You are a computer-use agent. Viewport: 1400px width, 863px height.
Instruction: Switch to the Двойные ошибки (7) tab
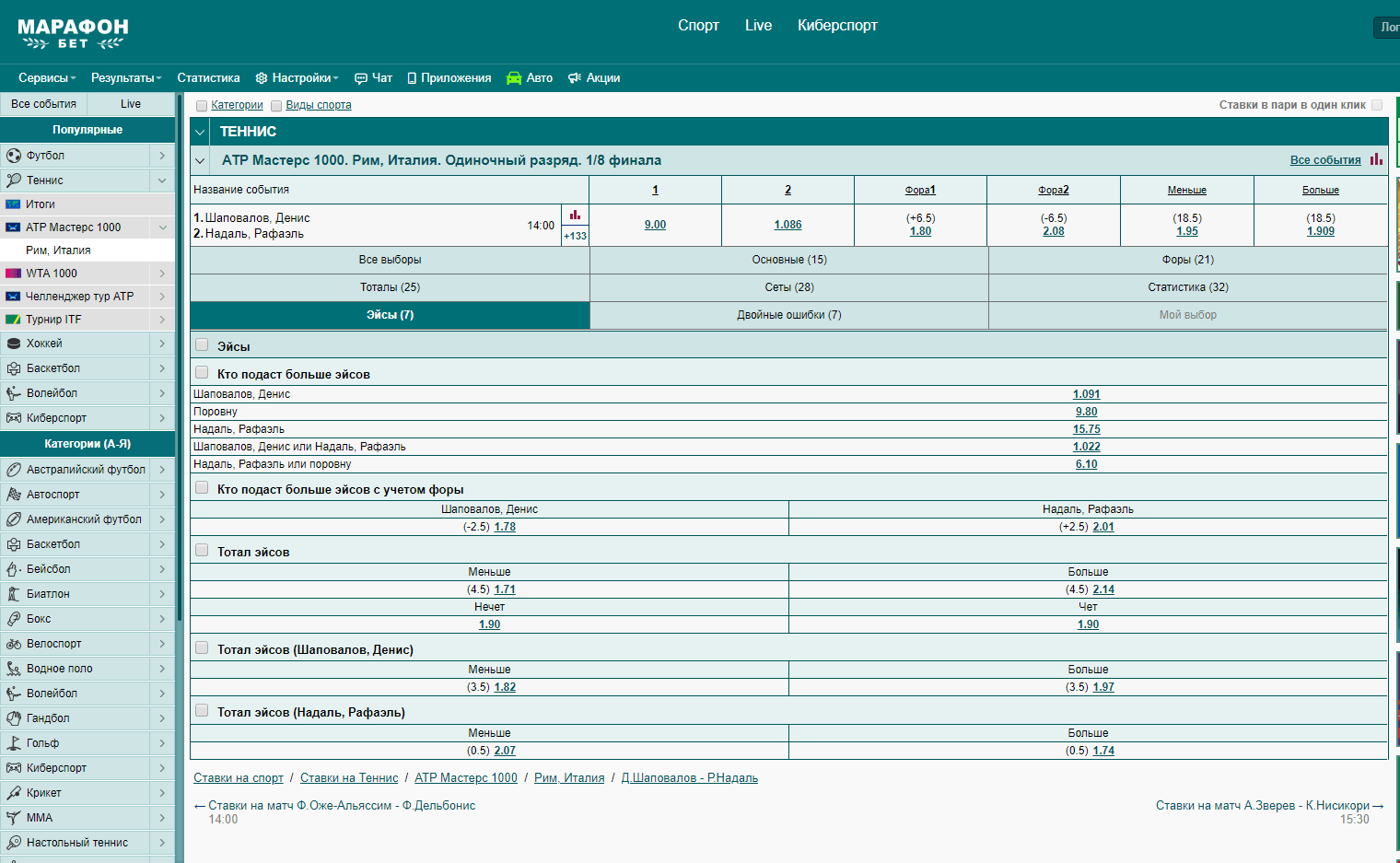tap(789, 315)
